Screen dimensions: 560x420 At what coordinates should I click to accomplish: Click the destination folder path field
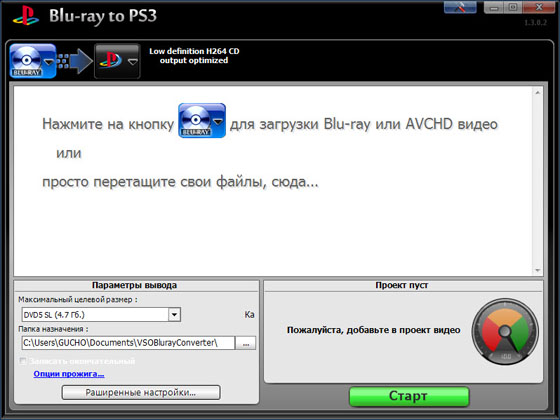[x=128, y=343]
